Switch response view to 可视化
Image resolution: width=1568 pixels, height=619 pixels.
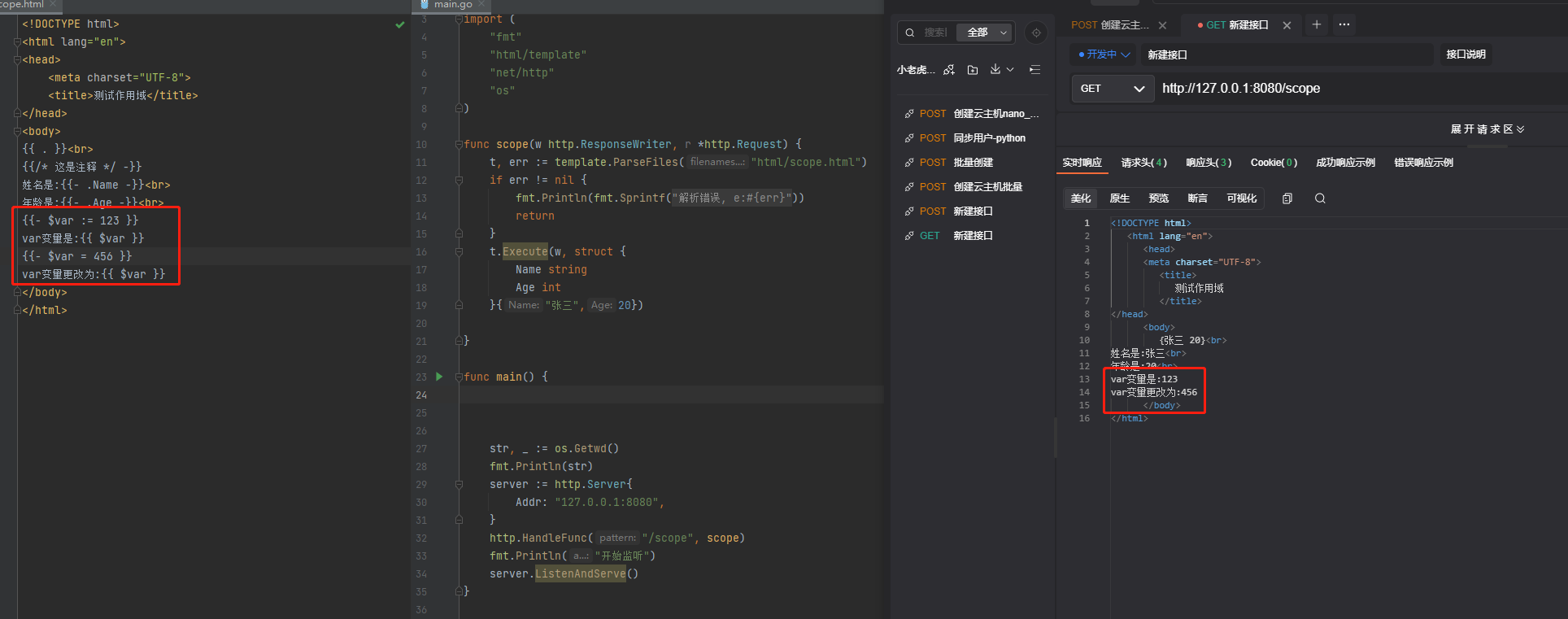tap(1242, 198)
